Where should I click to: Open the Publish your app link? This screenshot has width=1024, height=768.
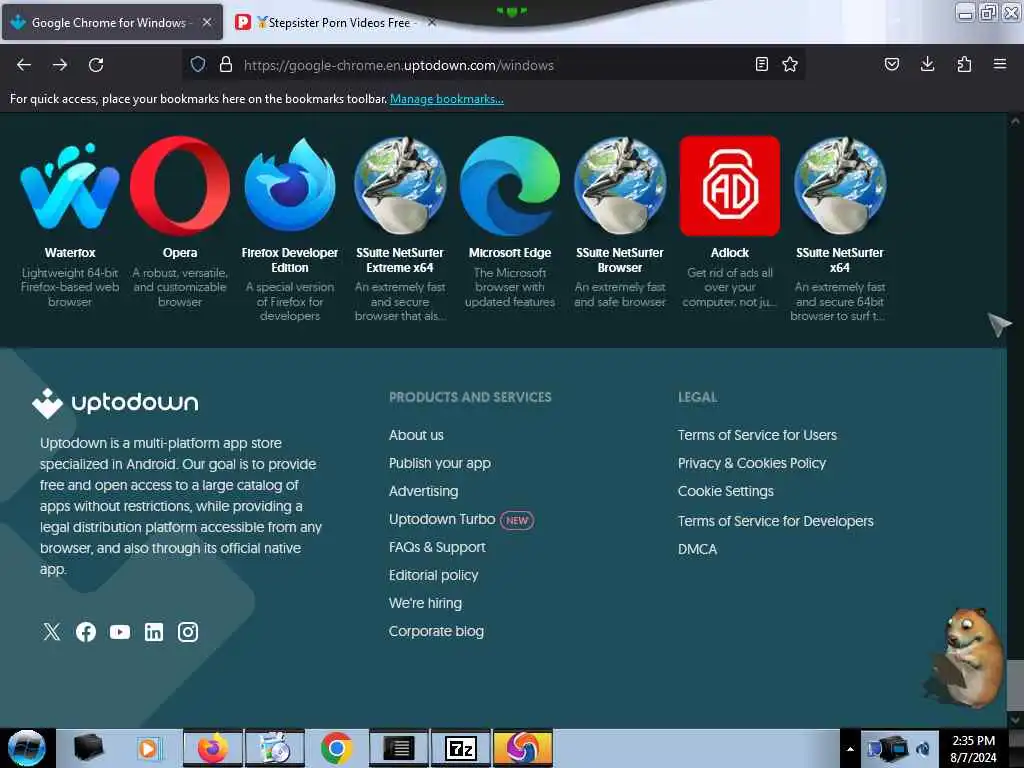pos(440,463)
